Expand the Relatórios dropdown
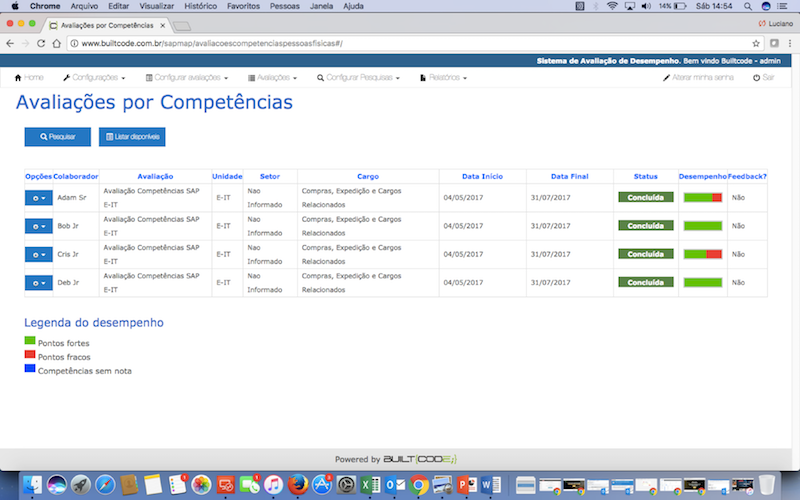 pos(443,78)
